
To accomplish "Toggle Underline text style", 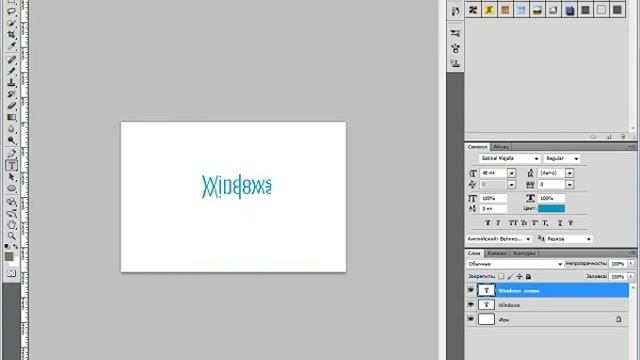I will (x=560, y=223).
